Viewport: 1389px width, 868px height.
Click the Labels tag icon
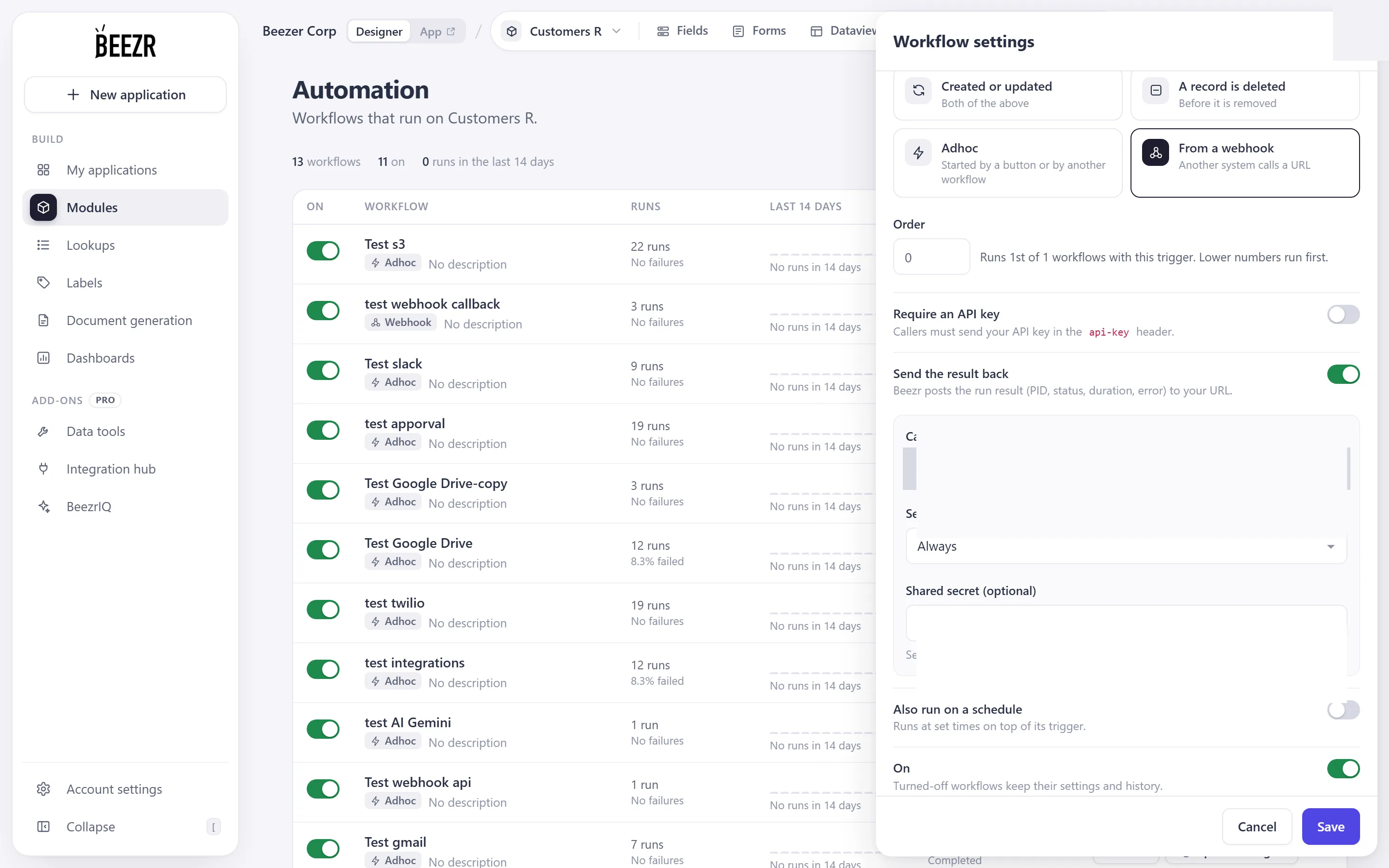[x=43, y=283]
